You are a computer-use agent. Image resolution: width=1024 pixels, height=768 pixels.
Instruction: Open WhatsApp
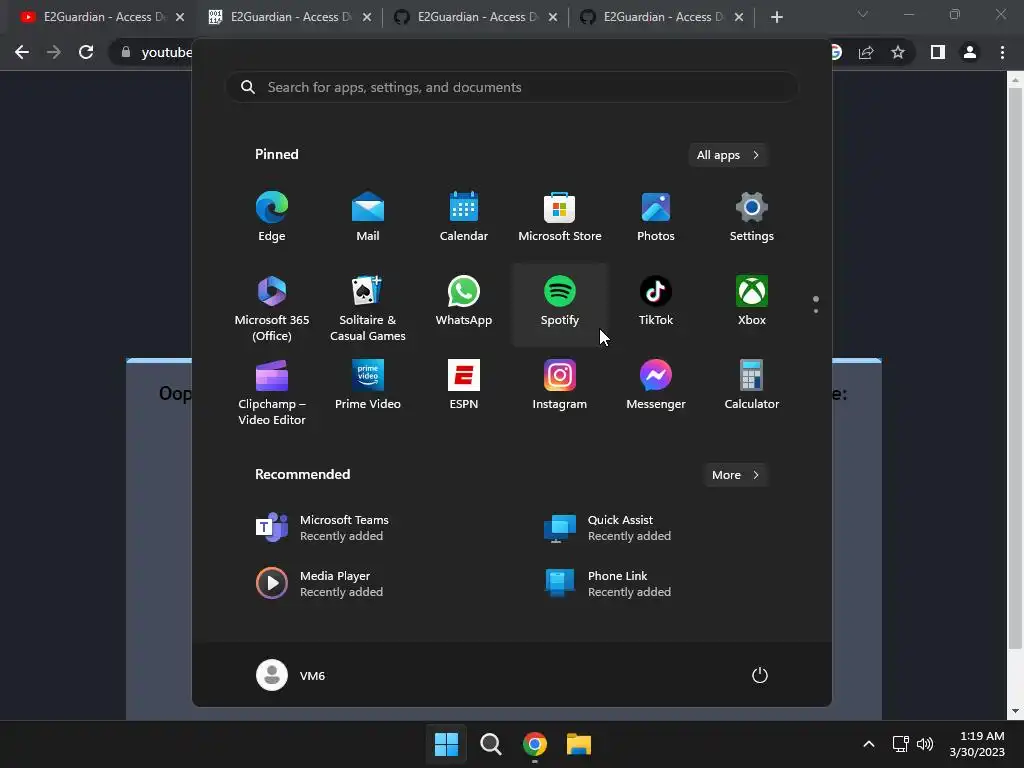[464, 302]
